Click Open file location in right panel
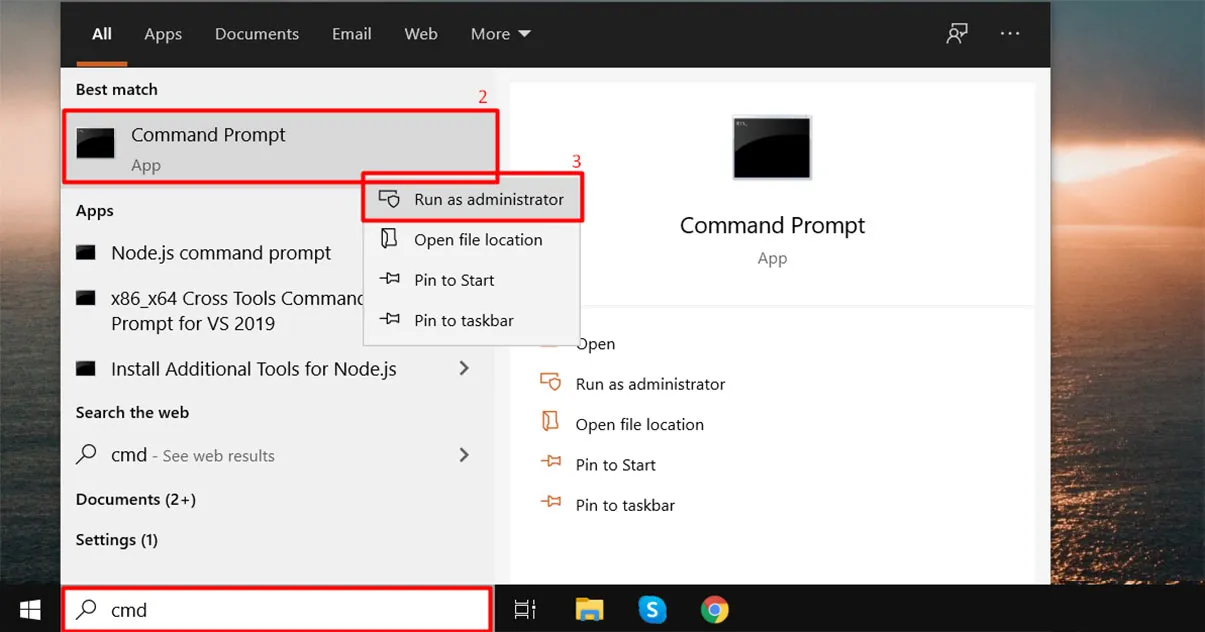The height and width of the screenshot is (632, 1205). point(640,424)
